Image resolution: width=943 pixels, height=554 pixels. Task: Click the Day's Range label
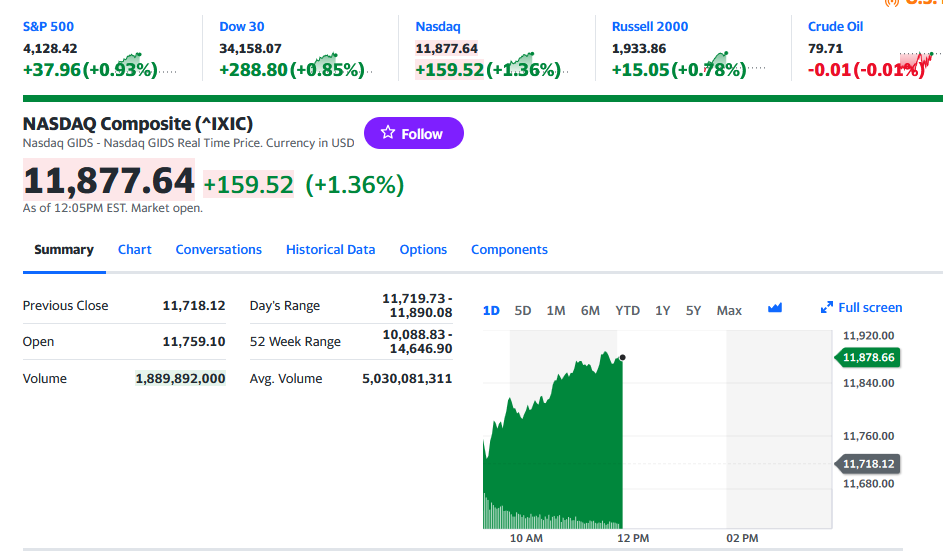coord(284,306)
